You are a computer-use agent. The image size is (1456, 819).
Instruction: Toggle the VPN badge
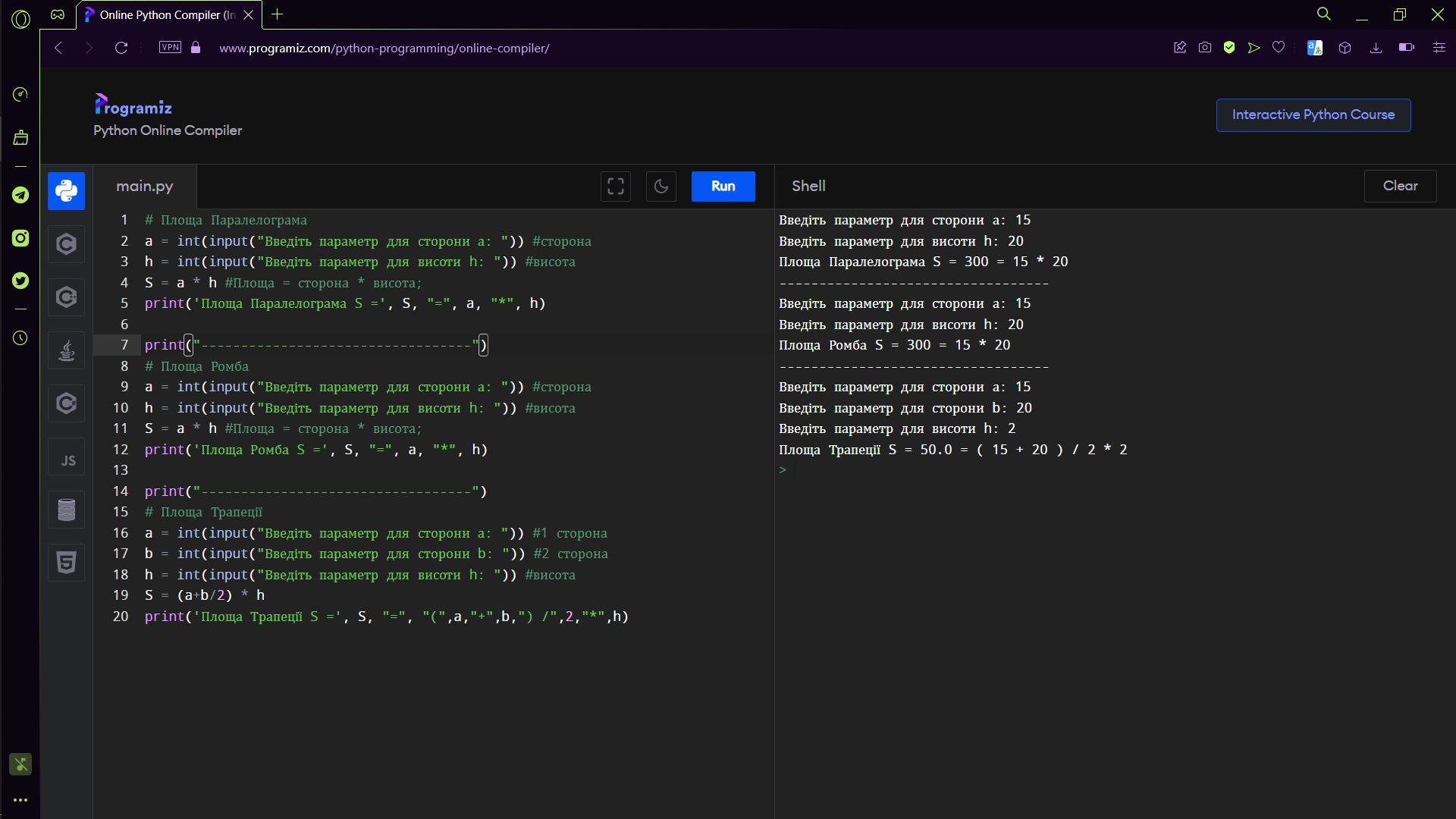click(170, 47)
